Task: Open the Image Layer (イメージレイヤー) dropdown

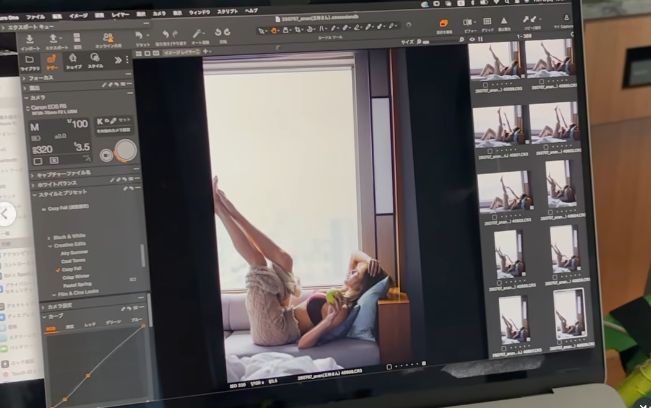Action: 181,52
